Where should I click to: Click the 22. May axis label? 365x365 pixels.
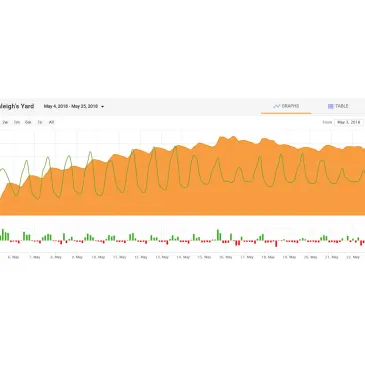(353, 257)
